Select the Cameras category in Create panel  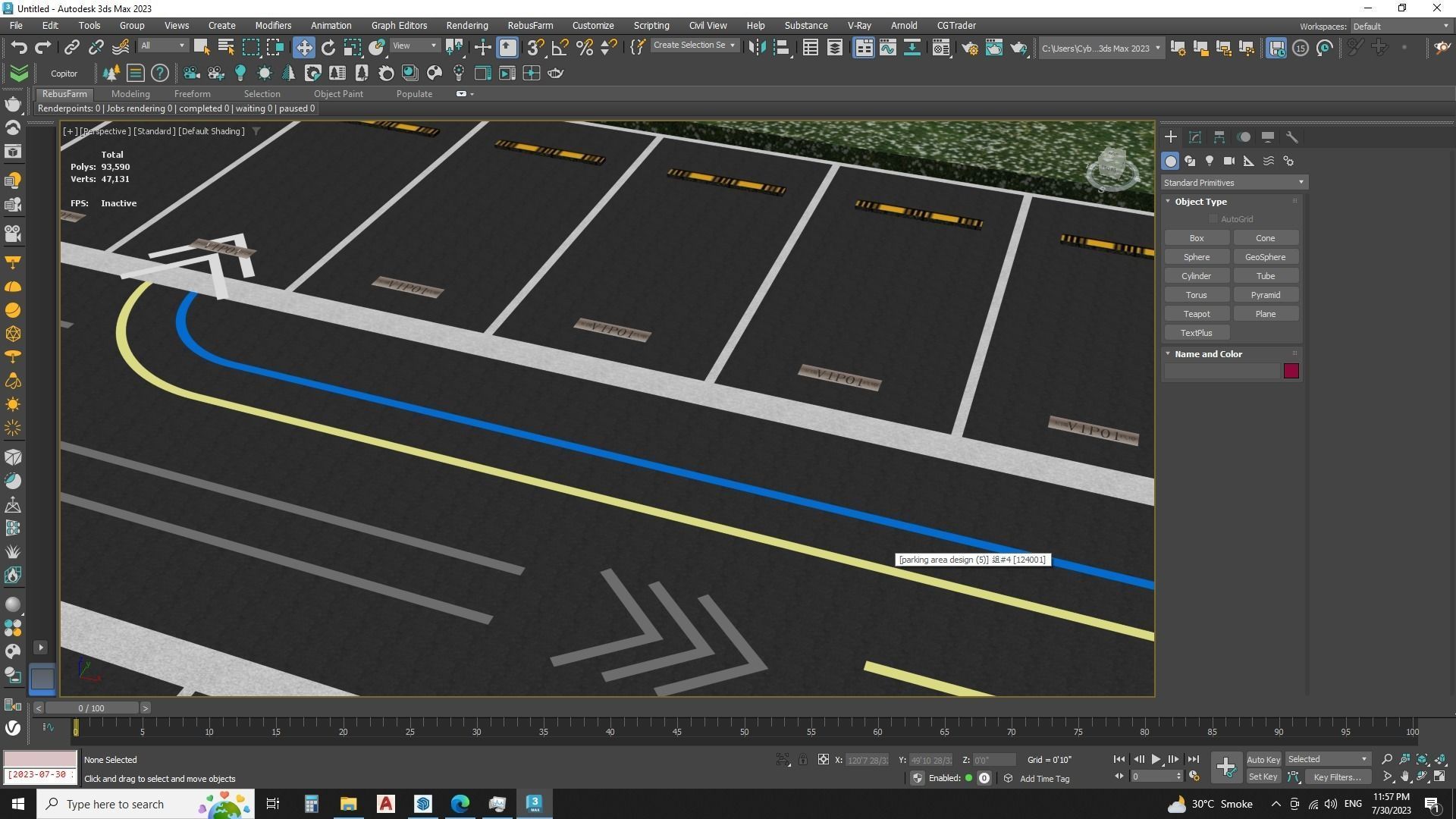[1229, 161]
